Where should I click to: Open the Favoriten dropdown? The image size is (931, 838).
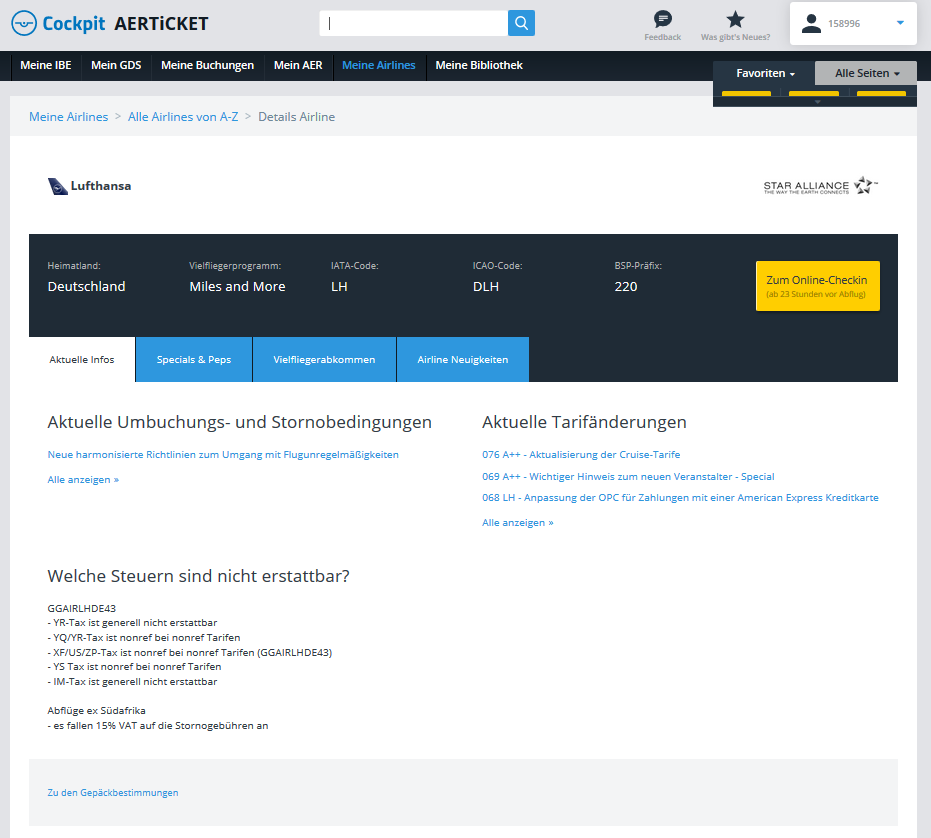pyautogui.click(x=765, y=73)
